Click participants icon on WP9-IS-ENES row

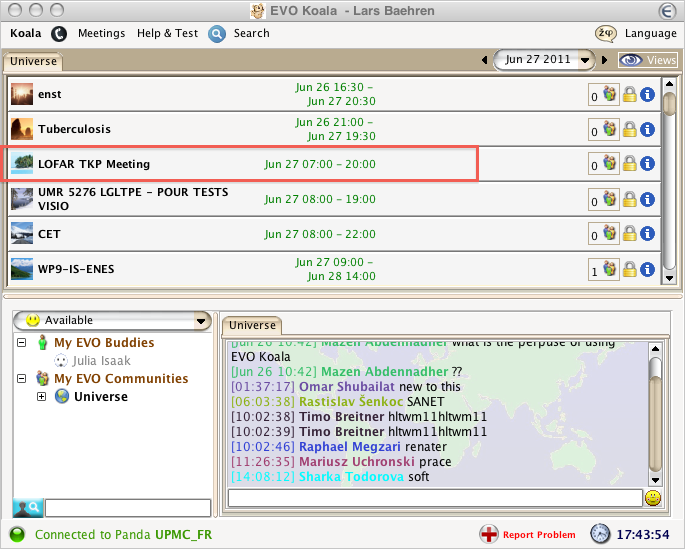[609, 268]
